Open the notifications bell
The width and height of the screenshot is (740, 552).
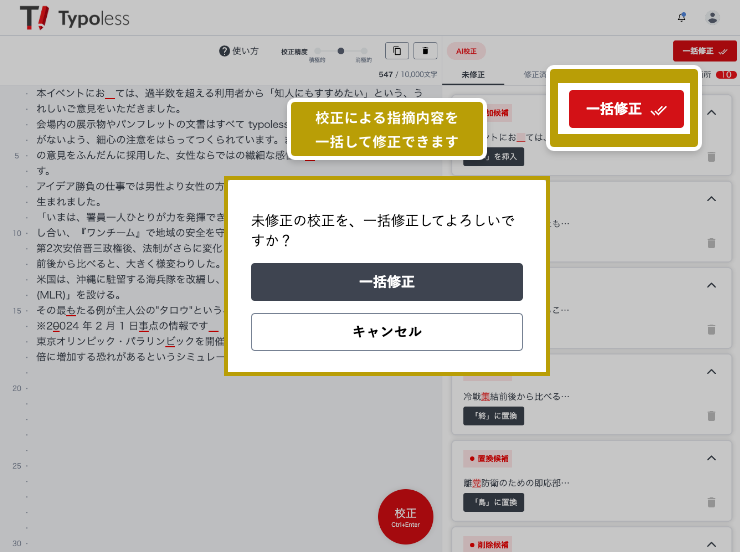(681, 18)
